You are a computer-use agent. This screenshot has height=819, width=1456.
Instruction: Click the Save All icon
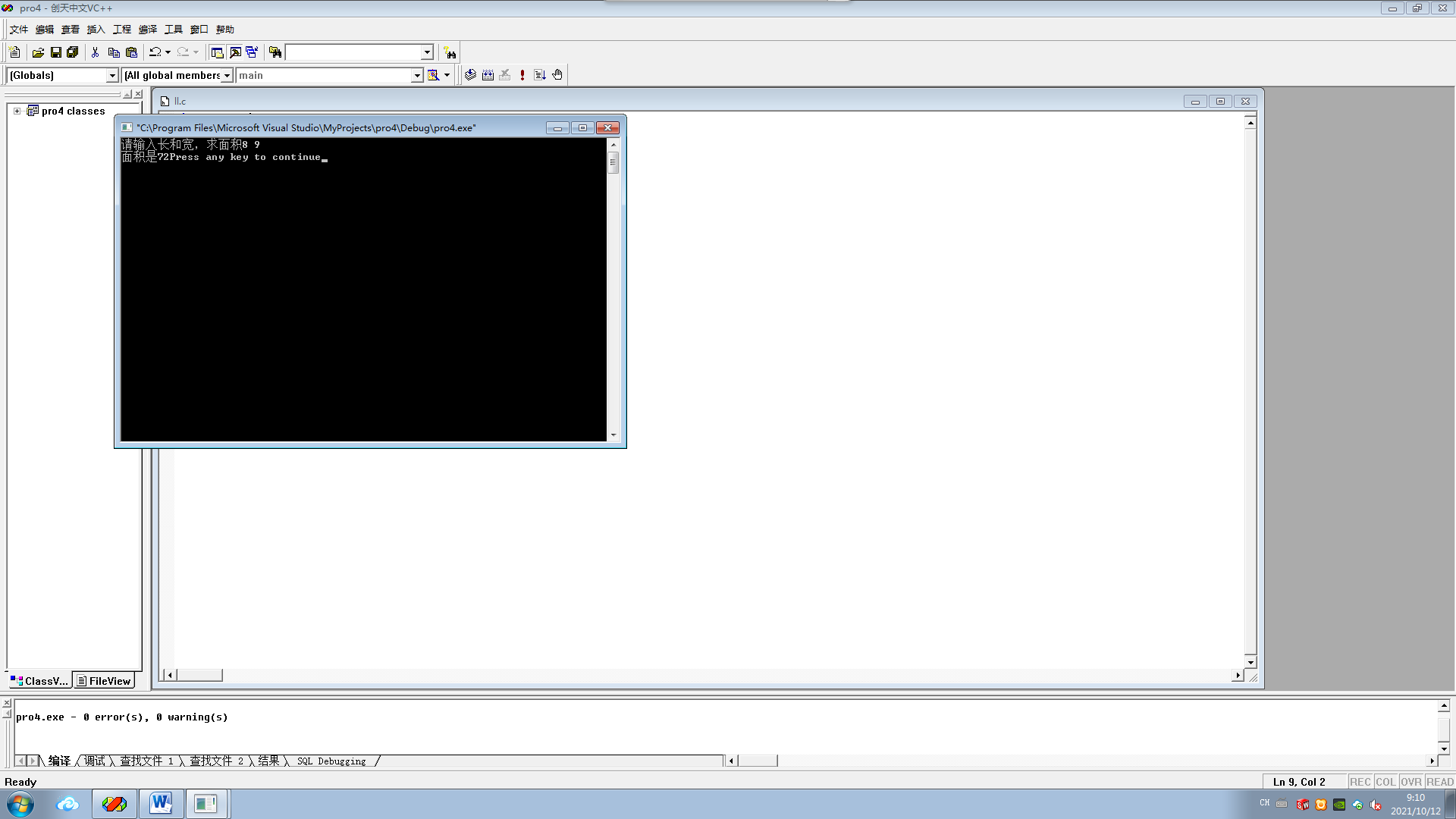coord(73,52)
